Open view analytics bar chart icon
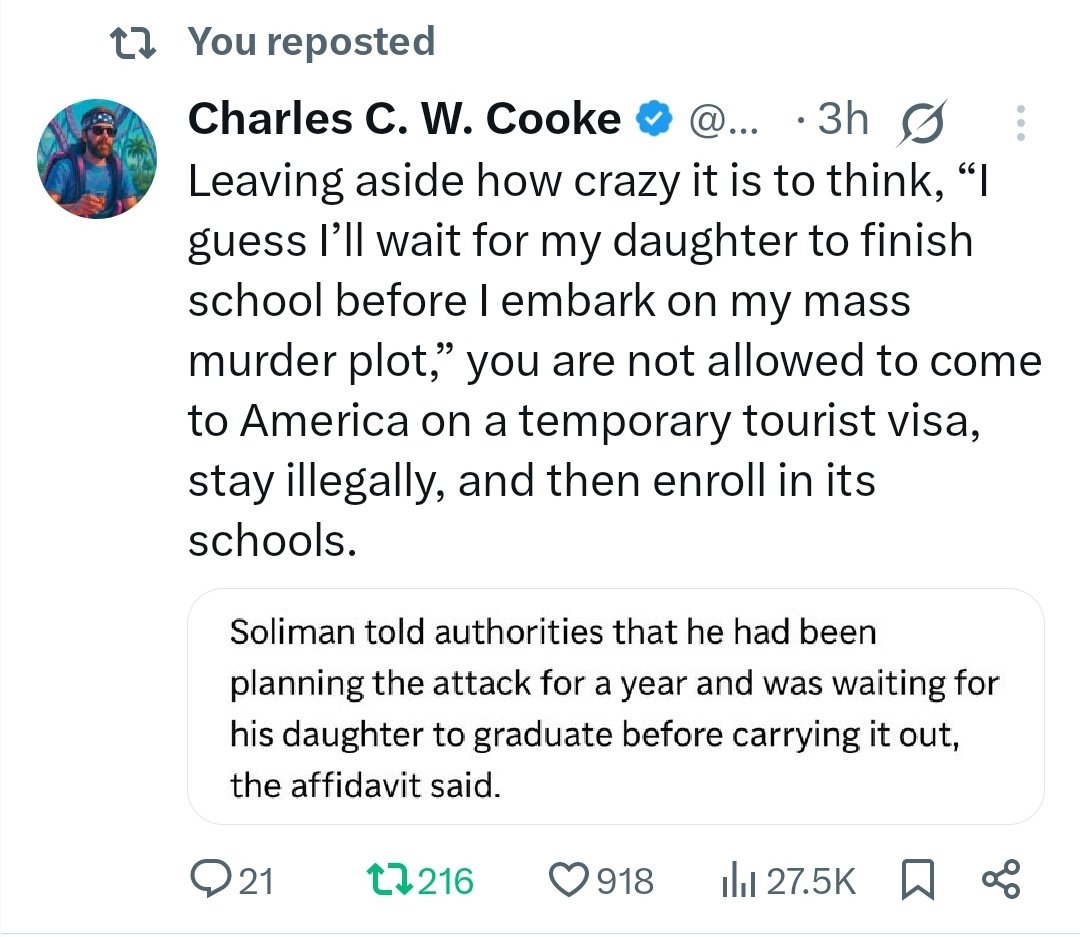The height and width of the screenshot is (937, 1080). 736,880
